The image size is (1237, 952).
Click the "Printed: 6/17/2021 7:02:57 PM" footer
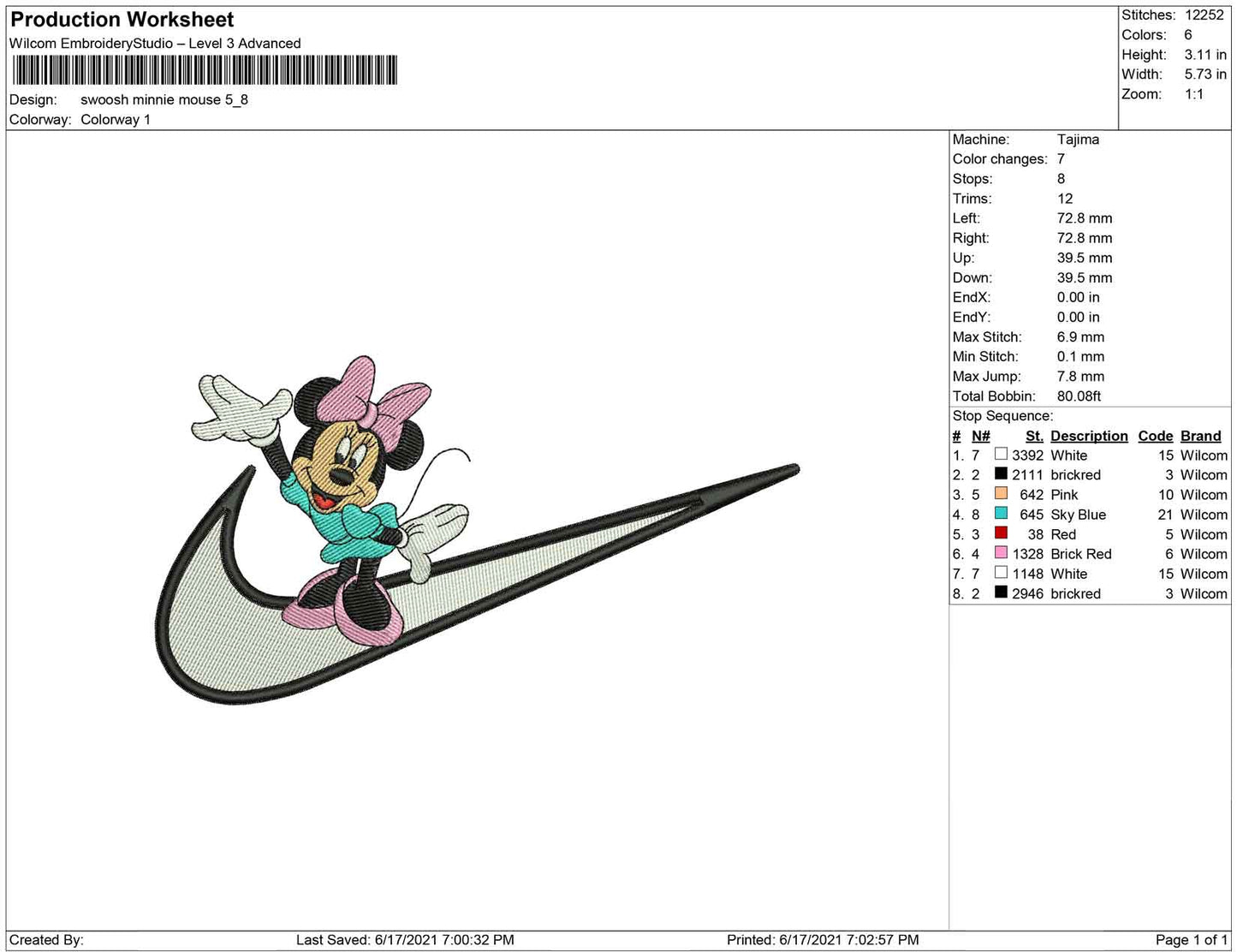(x=823, y=940)
